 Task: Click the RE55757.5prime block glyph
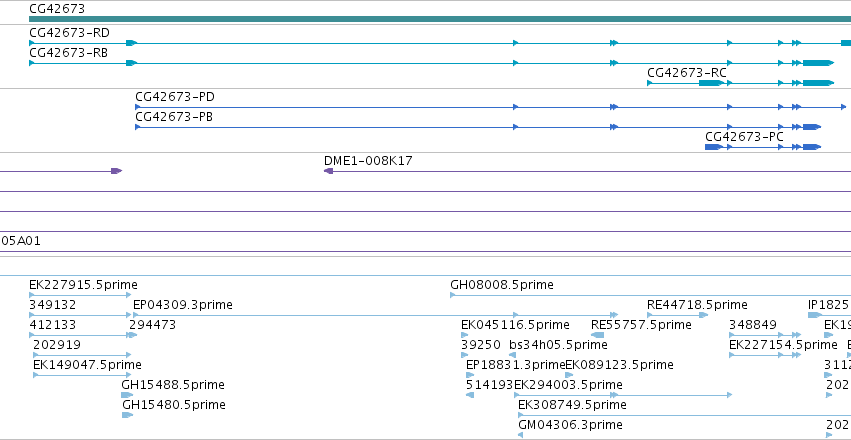pyautogui.click(x=598, y=335)
